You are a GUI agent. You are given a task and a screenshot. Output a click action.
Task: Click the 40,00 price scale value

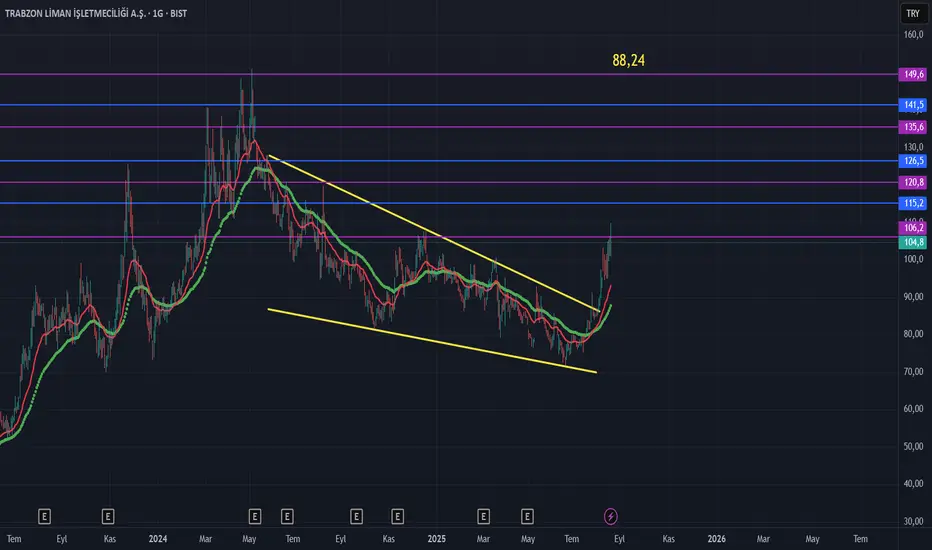coord(914,483)
